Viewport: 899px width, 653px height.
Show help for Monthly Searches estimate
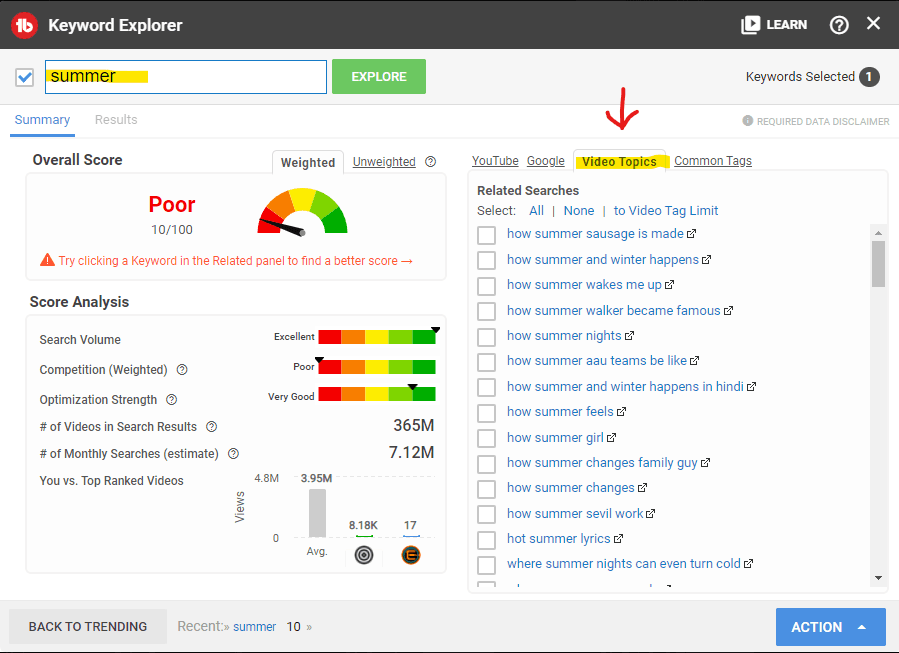(233, 453)
